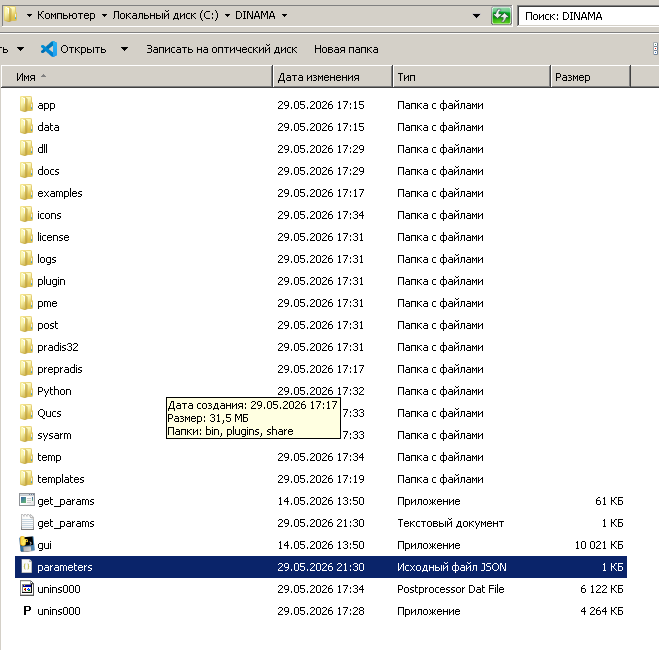Image resolution: width=659 pixels, height=650 pixels.
Task: Click Новая папка button
Action: [346, 49]
